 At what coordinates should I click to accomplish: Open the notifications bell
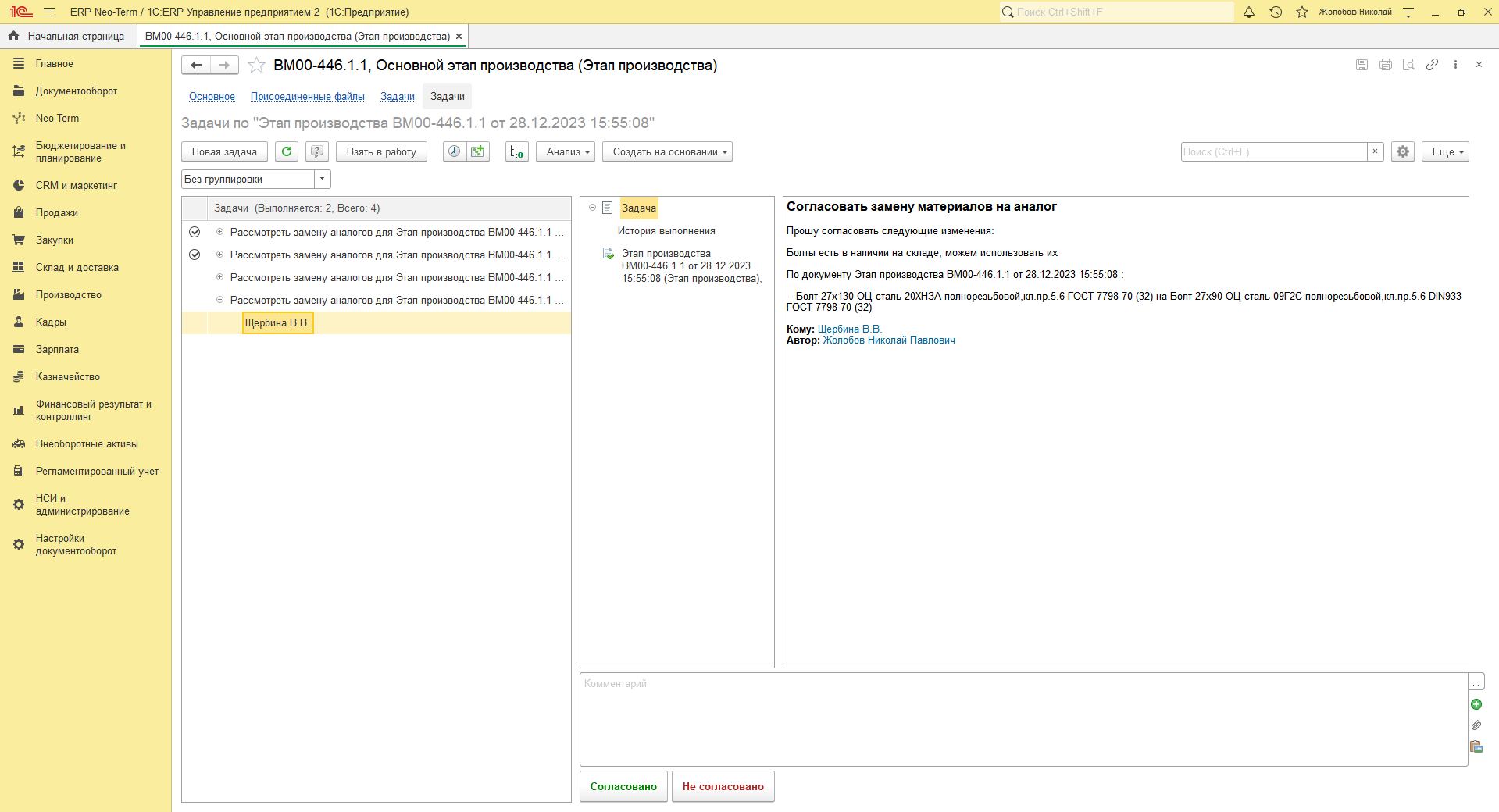coord(1249,12)
